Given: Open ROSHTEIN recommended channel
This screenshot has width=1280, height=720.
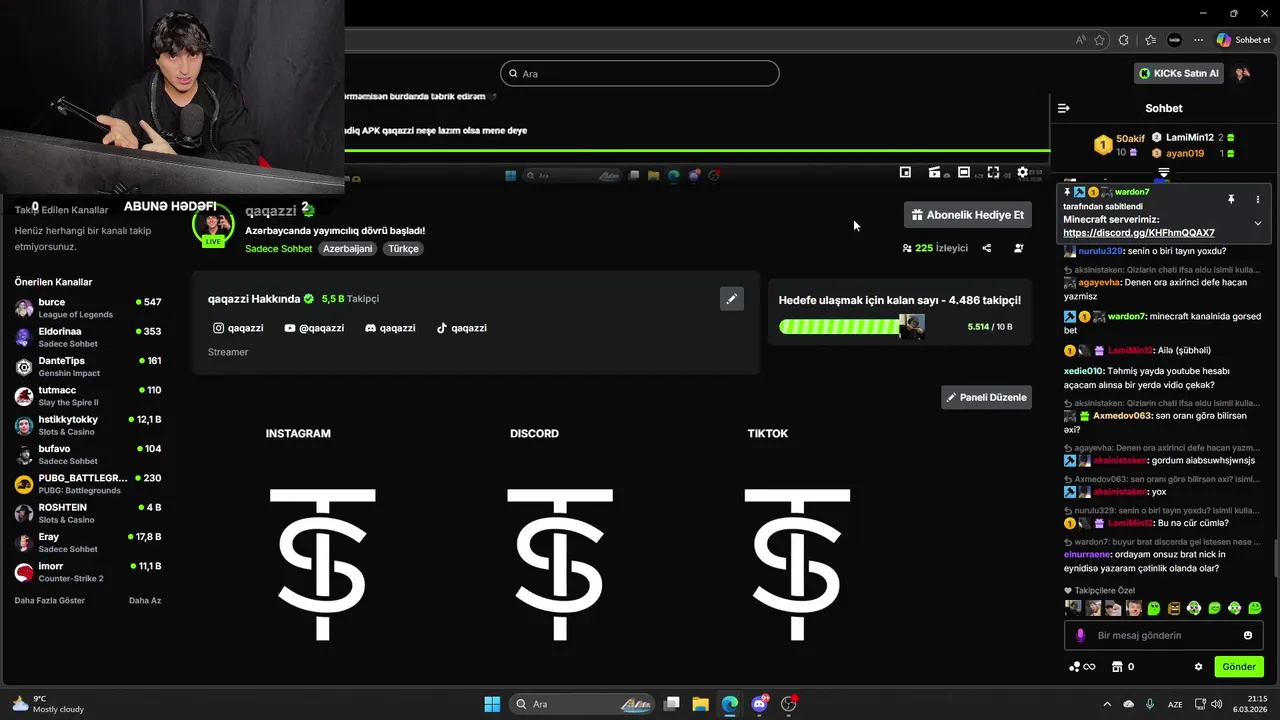Looking at the screenshot, I should 88,513.
